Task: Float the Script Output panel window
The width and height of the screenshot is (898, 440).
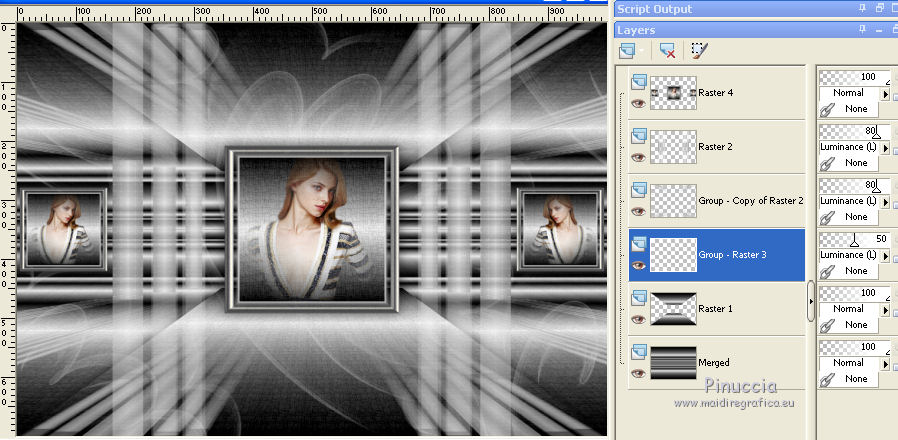Action: (879, 8)
